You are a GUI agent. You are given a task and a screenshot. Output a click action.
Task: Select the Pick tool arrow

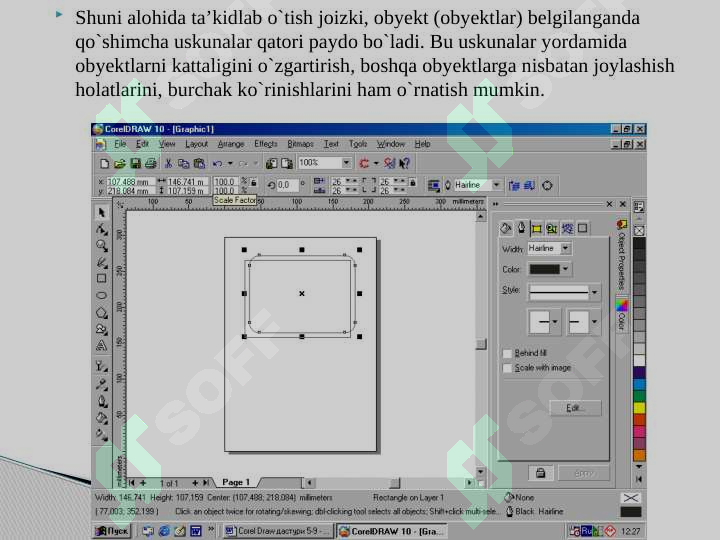tap(102, 212)
